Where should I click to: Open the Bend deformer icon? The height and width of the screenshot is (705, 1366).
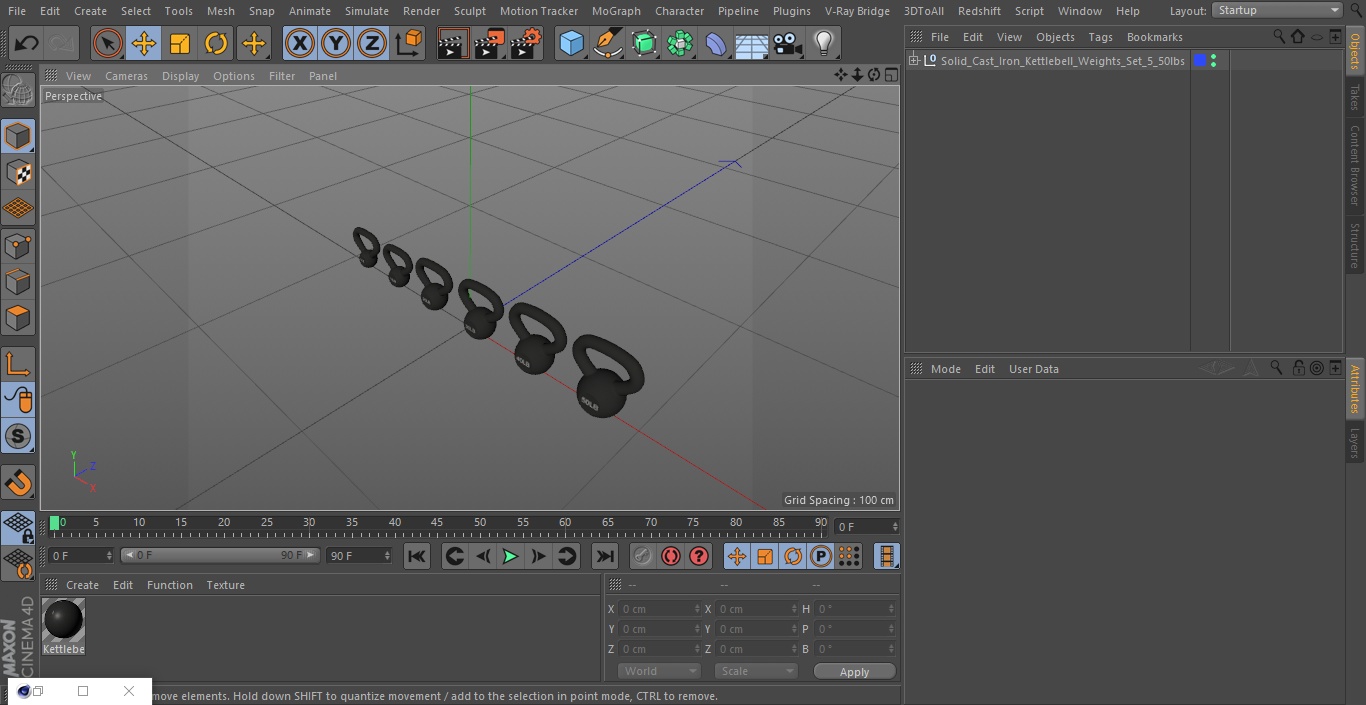tap(716, 43)
